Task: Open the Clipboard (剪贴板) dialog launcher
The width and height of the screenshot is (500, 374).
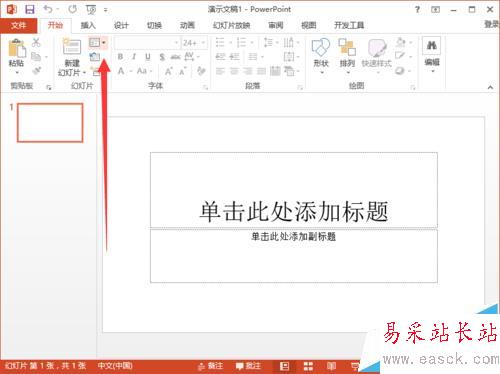Action: (x=49, y=87)
